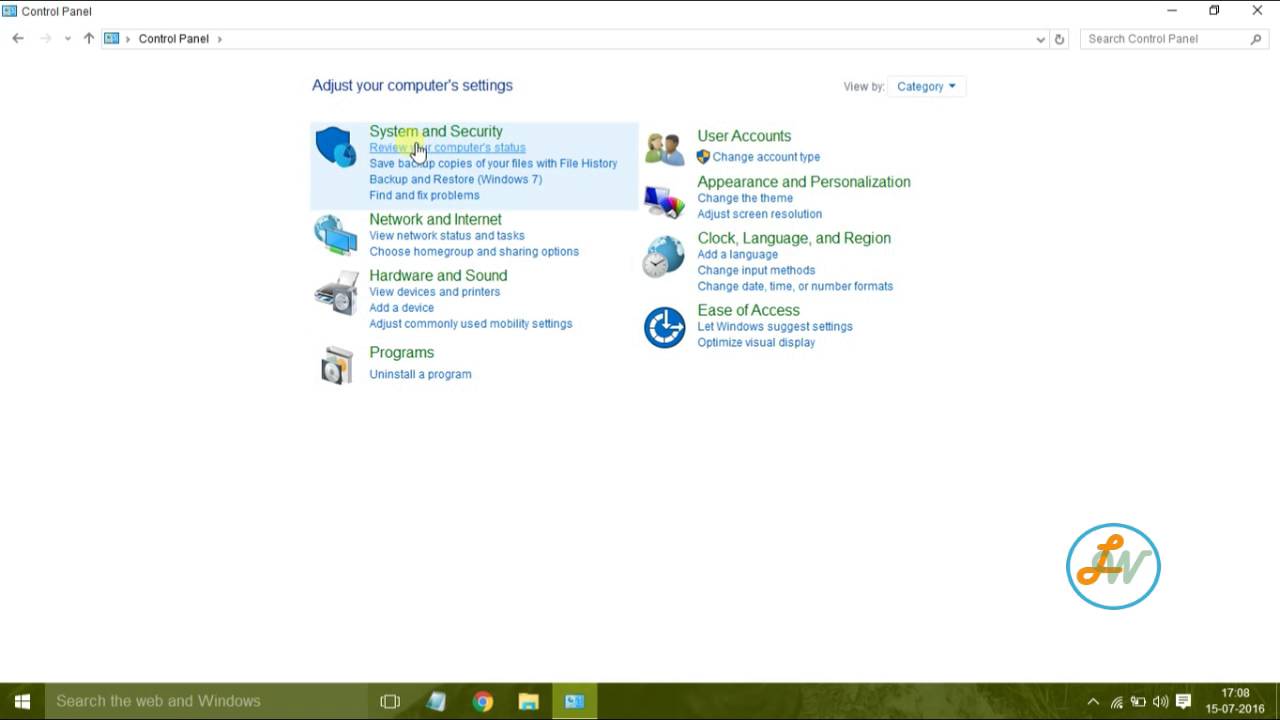
Task: Click Adjust screen resolution
Action: click(759, 214)
